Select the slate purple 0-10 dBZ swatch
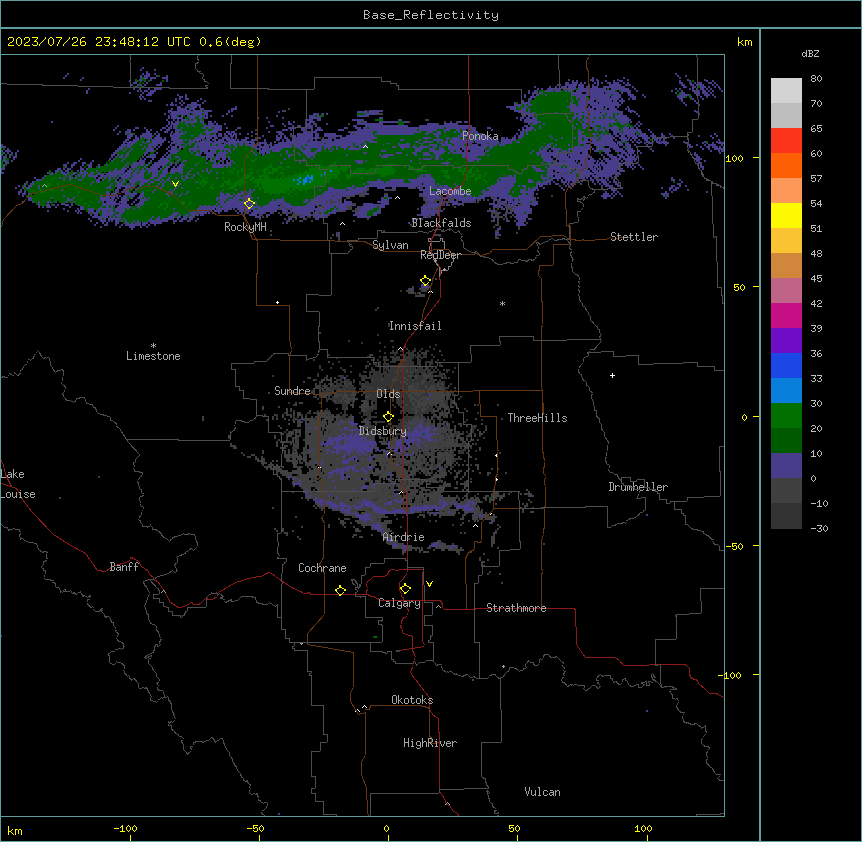Image resolution: width=862 pixels, height=842 pixels. 786,466
